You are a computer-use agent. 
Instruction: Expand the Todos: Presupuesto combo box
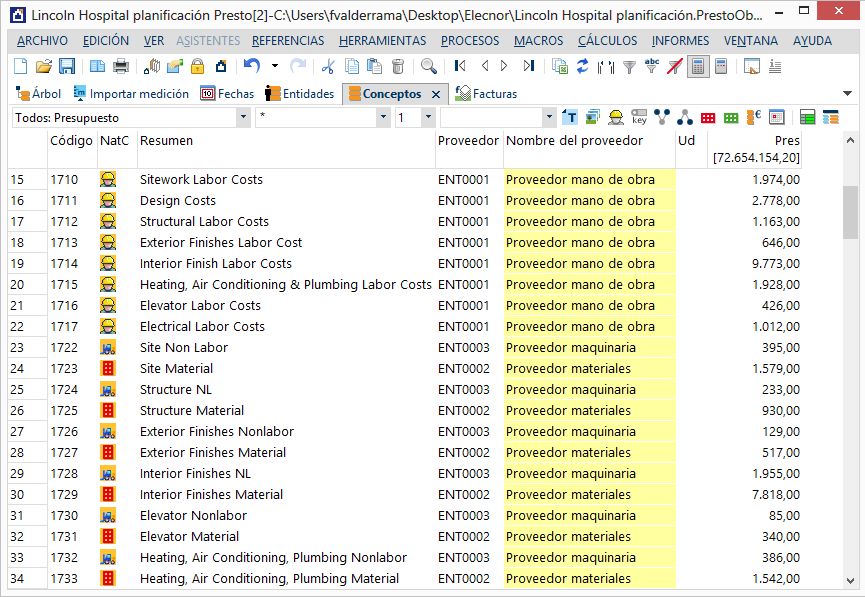tap(243, 118)
